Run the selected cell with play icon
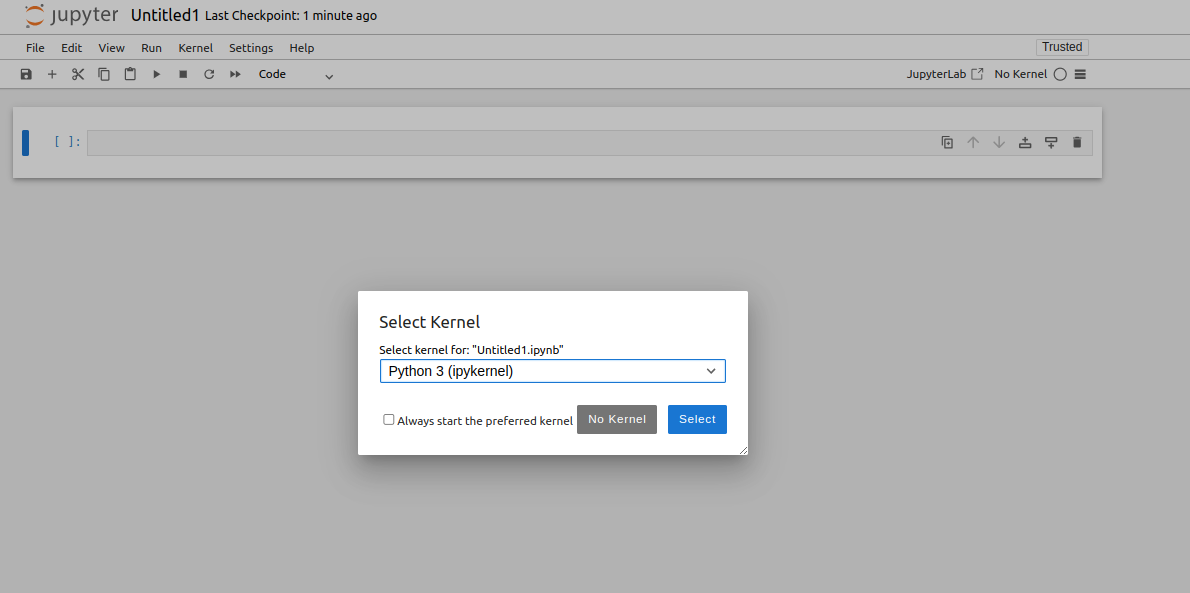 (156, 74)
